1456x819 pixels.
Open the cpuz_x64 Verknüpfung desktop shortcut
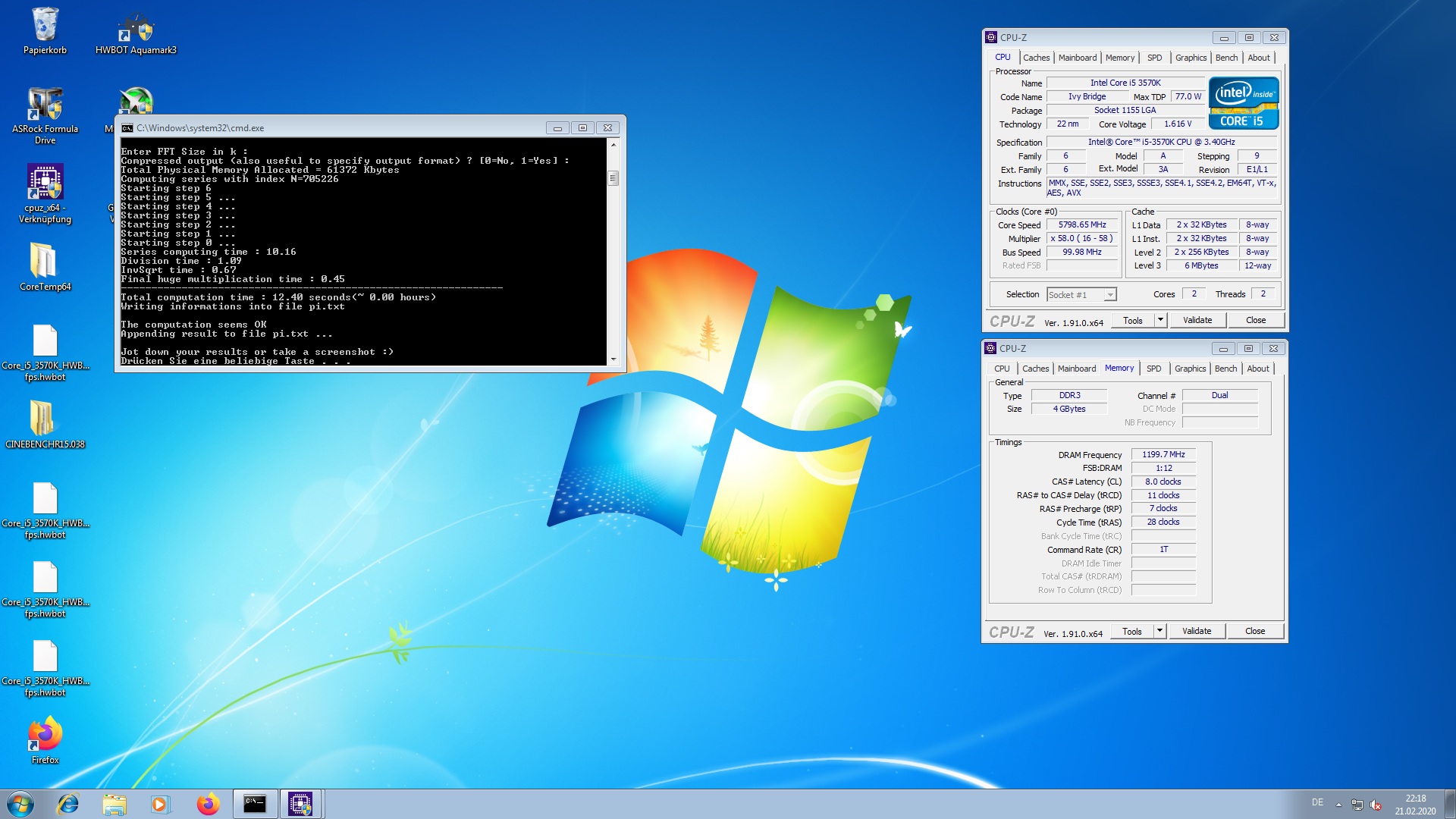coord(45,194)
